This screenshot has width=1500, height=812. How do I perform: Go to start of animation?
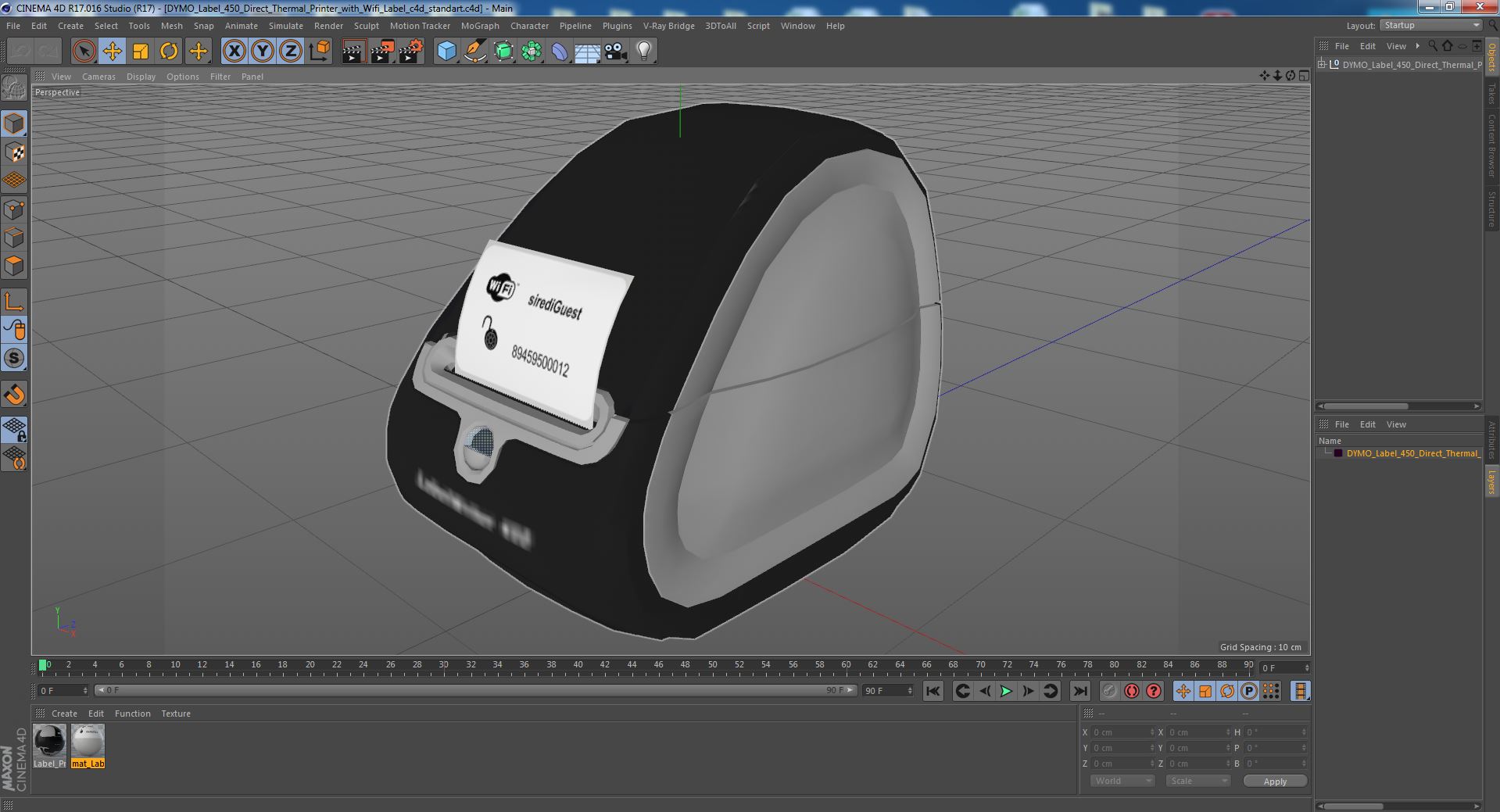[933, 691]
